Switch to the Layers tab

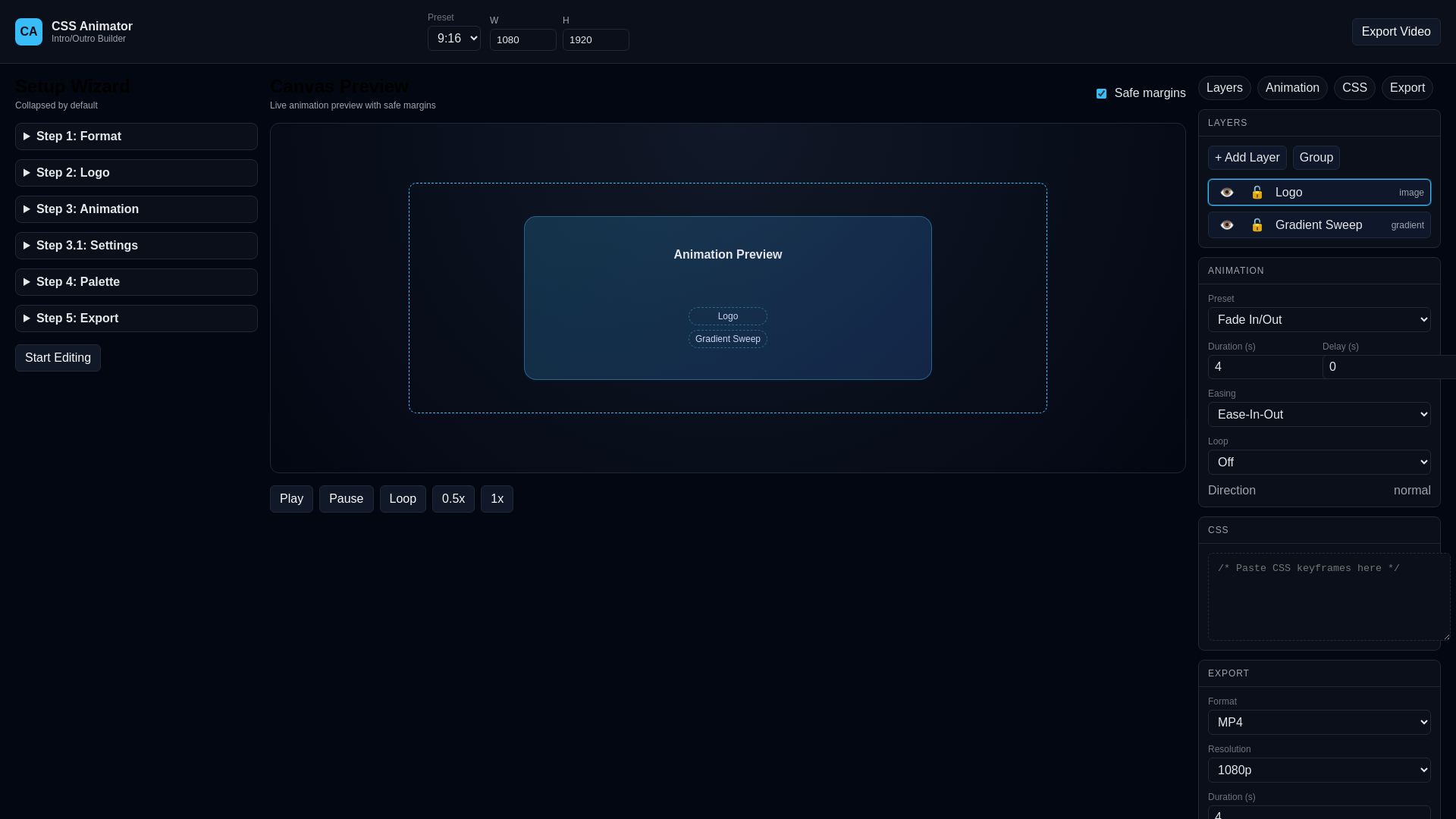click(1225, 88)
